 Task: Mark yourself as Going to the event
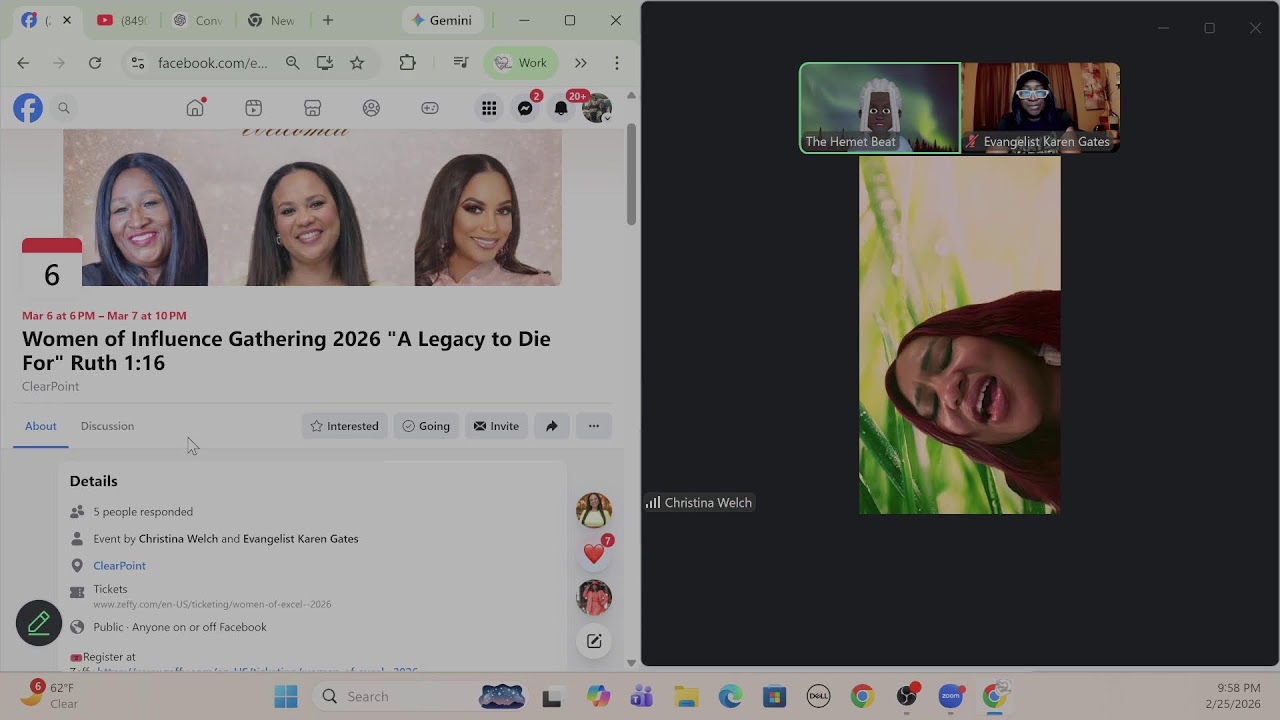coord(426,426)
